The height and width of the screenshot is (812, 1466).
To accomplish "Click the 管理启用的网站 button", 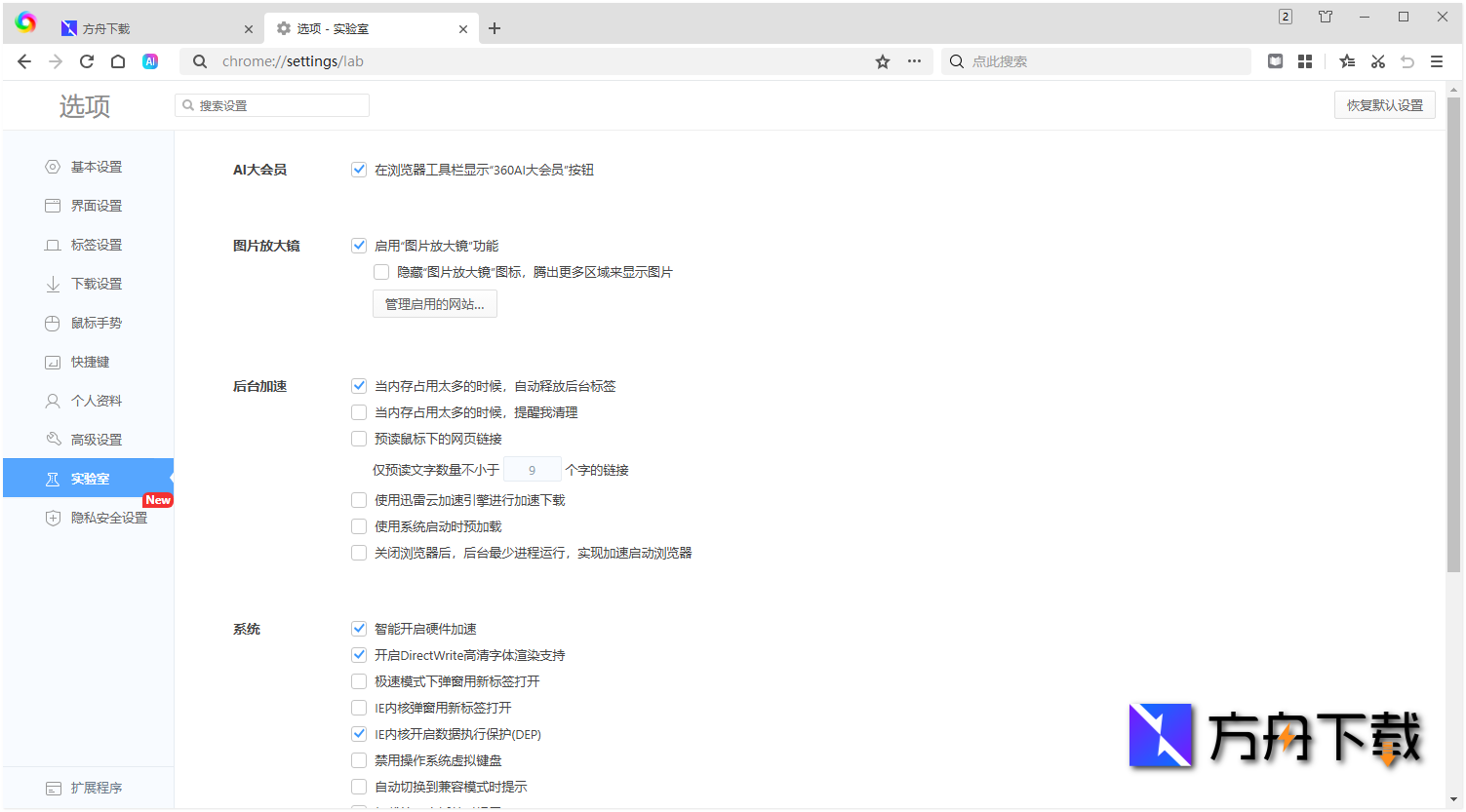I will tap(434, 303).
